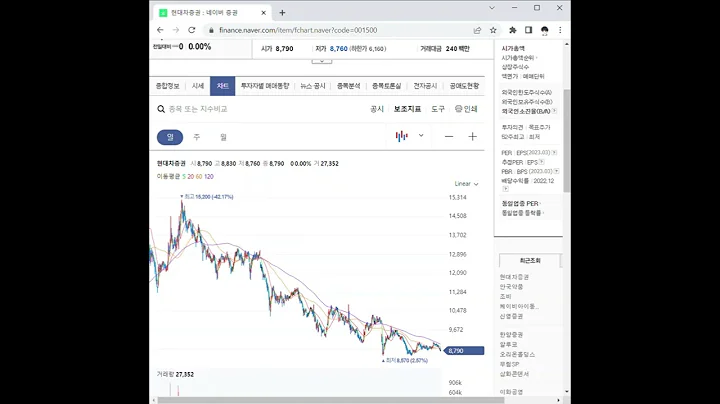Open 한양증권 from recent list
The height and width of the screenshot is (404, 720).
pos(512,335)
